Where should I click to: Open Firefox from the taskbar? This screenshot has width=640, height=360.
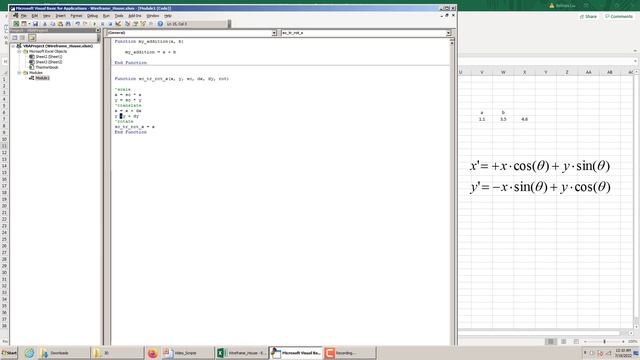(152, 353)
